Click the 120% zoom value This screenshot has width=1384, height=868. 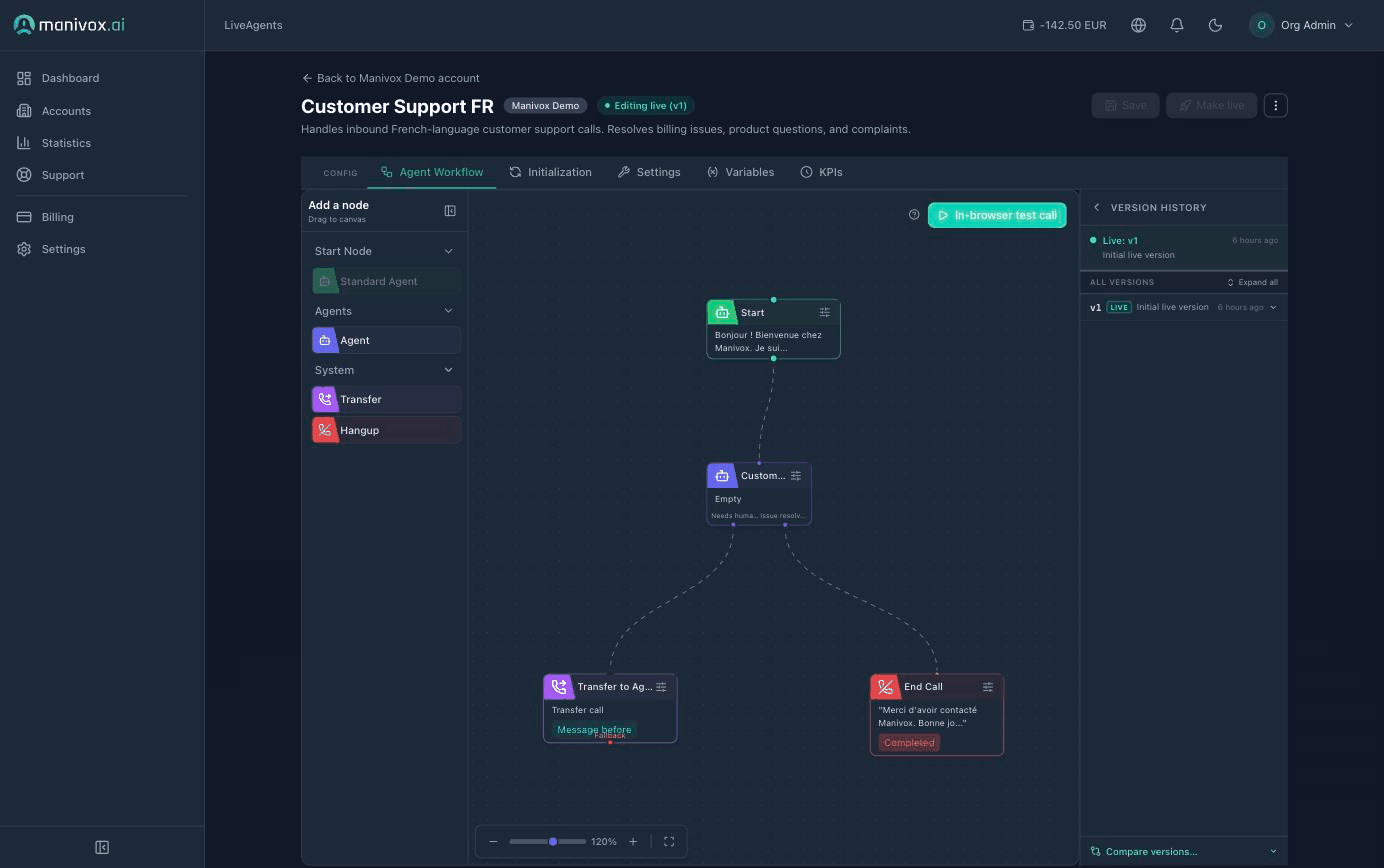pyautogui.click(x=604, y=842)
